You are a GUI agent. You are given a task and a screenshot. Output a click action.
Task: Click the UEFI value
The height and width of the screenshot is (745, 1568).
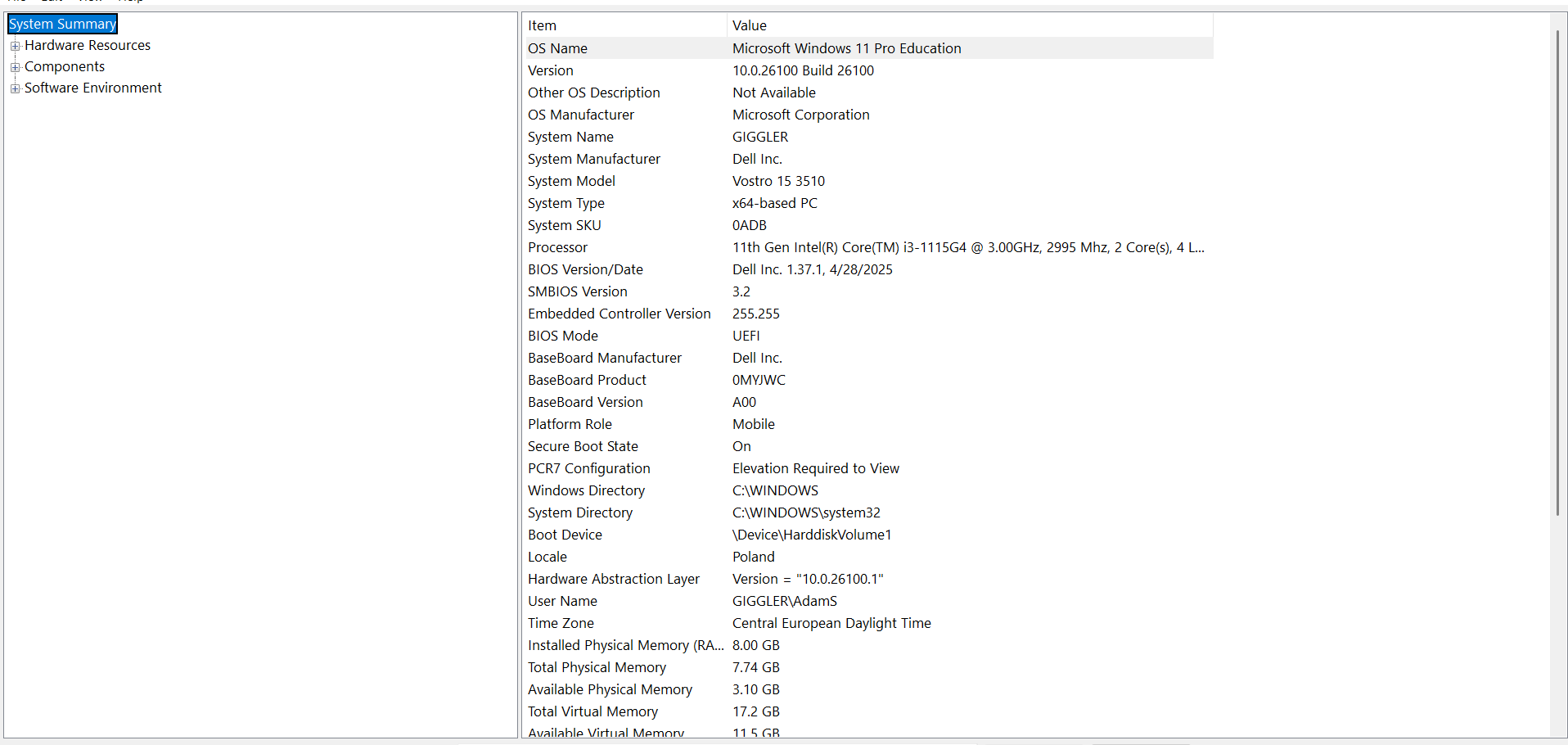(746, 336)
